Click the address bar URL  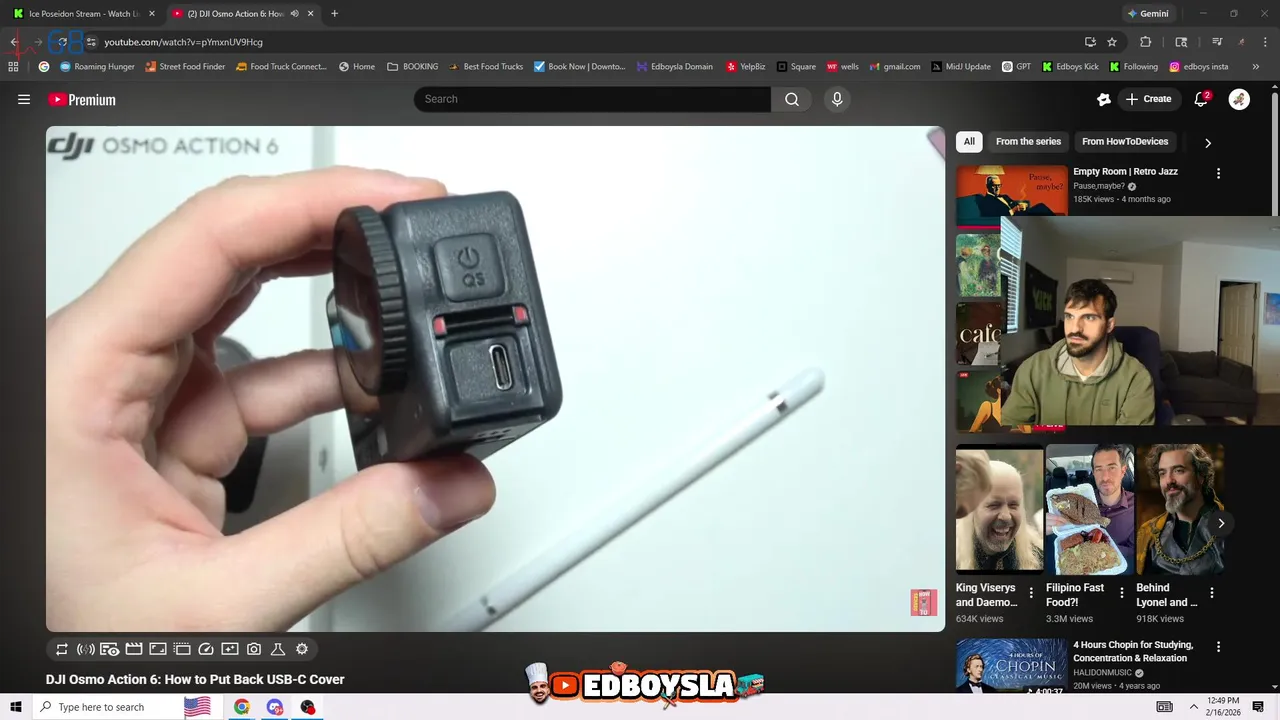tap(183, 42)
